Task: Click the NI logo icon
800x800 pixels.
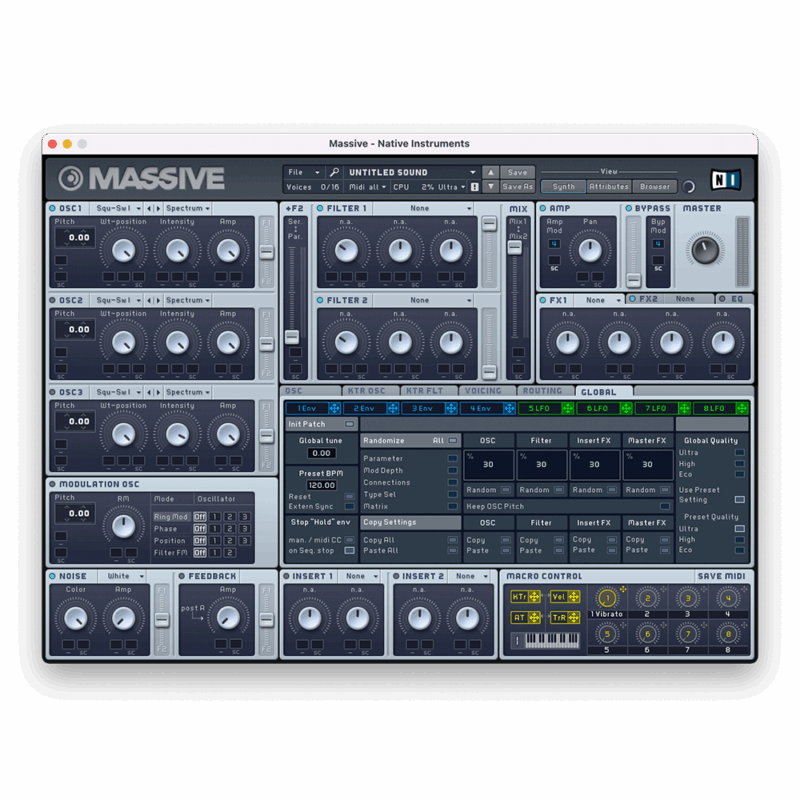Action: (x=726, y=180)
